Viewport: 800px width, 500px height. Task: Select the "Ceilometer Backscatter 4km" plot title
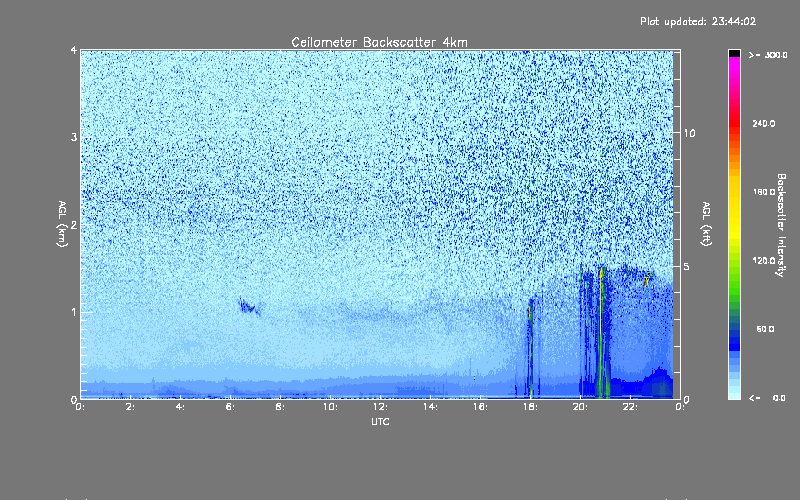tap(379, 42)
